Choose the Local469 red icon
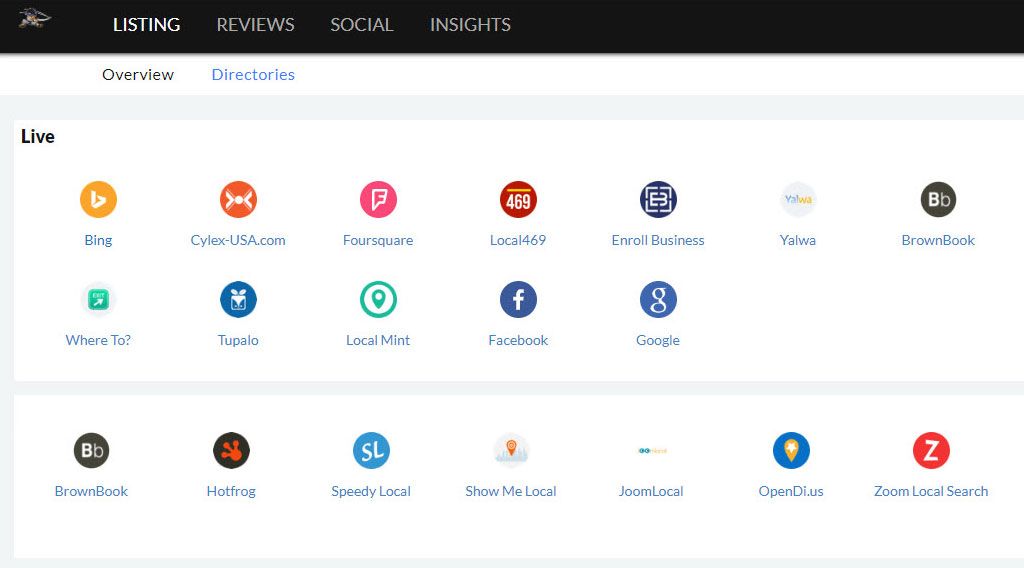 tap(518, 199)
